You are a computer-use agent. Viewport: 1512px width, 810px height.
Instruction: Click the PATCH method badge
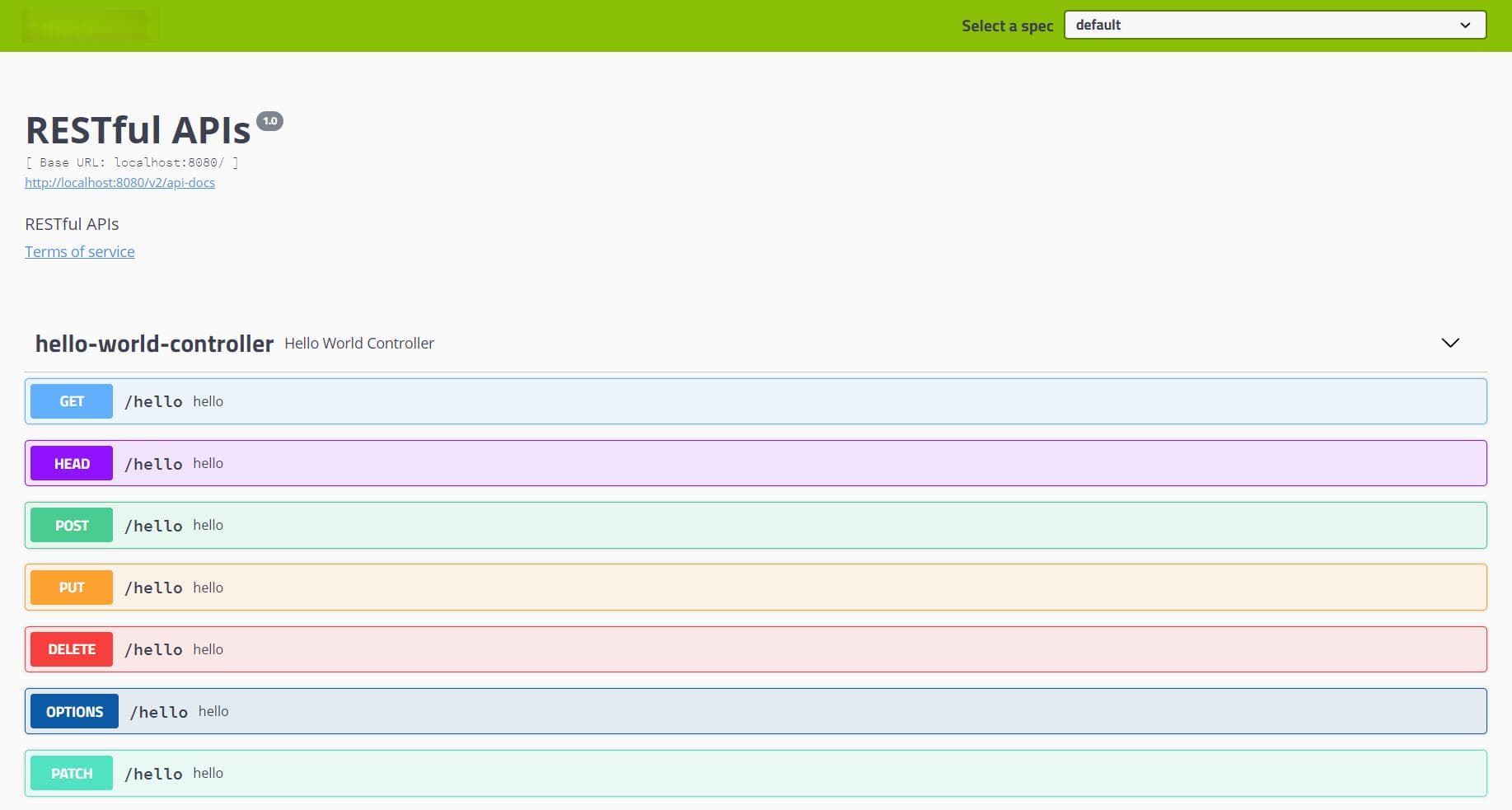pyautogui.click(x=72, y=773)
